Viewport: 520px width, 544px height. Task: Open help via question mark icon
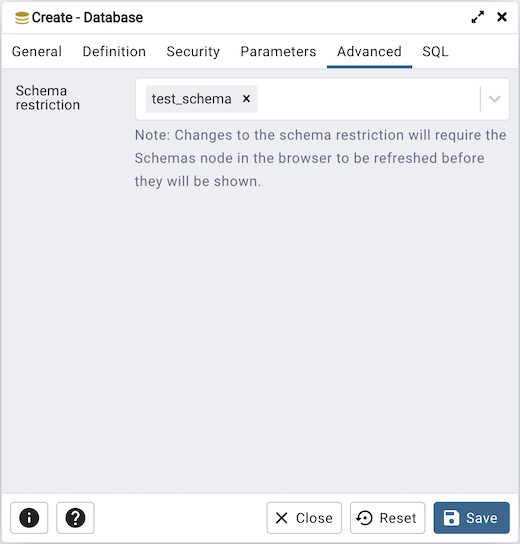75,518
